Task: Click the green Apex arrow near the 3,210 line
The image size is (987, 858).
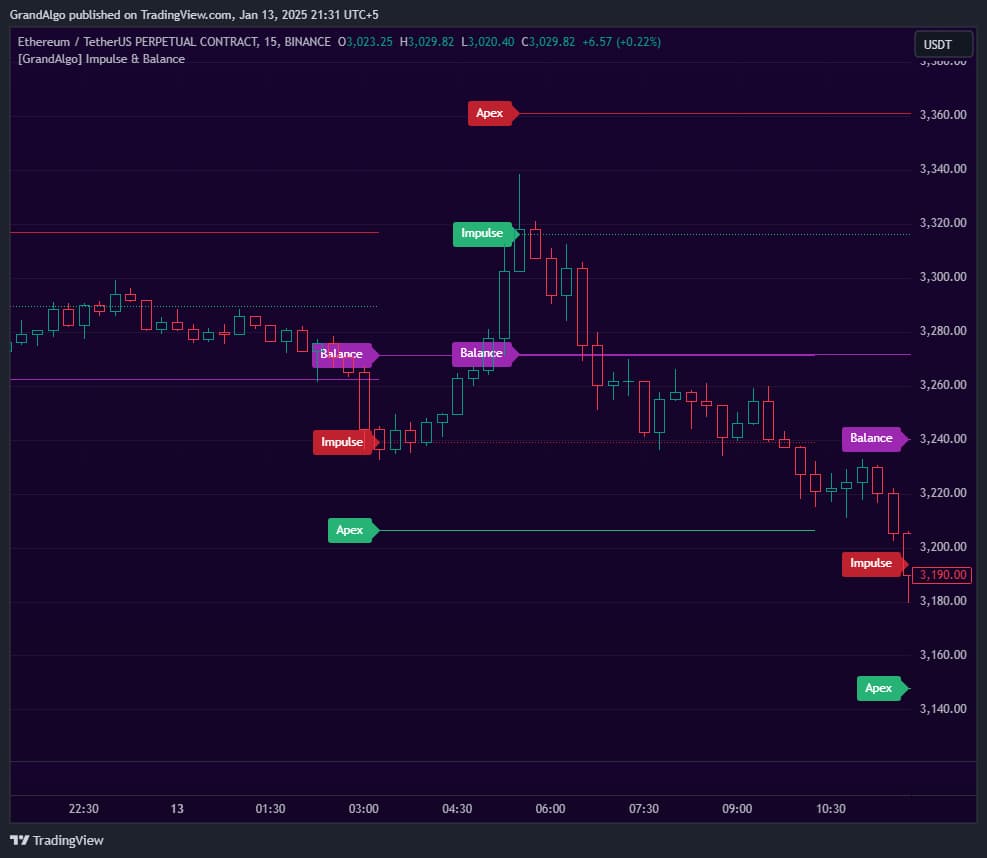Action: [351, 530]
